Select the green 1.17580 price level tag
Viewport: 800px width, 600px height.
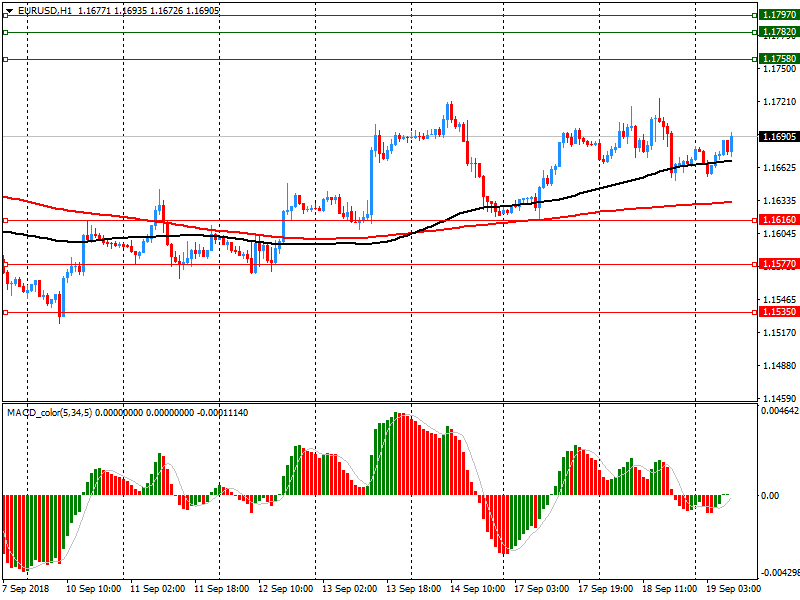(778, 59)
